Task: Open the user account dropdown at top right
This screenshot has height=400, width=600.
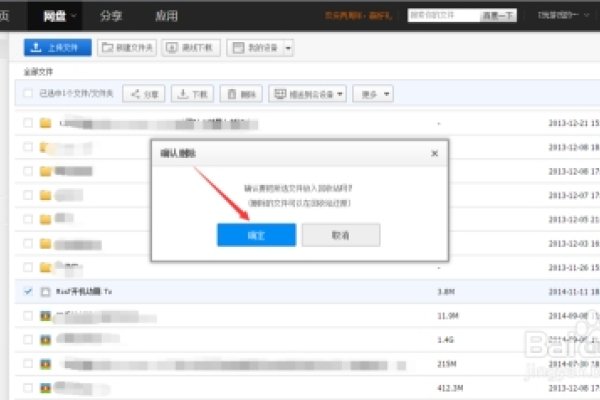Action: (563, 15)
